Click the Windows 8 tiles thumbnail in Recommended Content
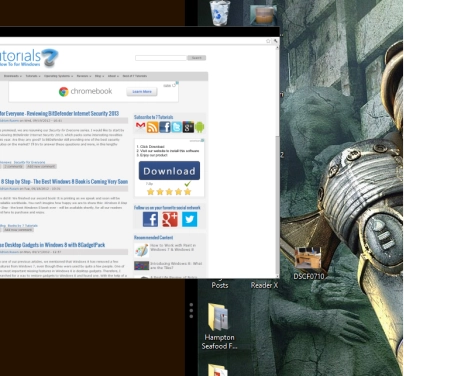The width and height of the screenshot is (468, 376). [141, 266]
